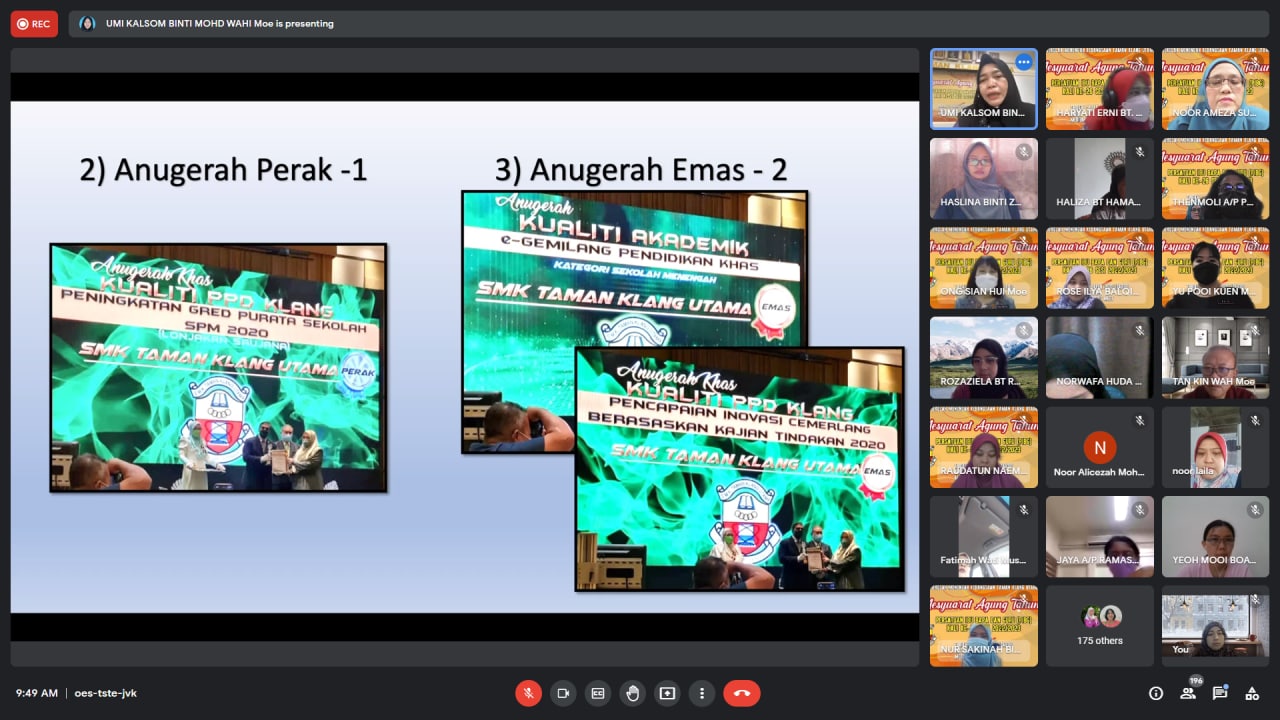Click the 'Anugerah Emas - 2' slide heading

(640, 170)
